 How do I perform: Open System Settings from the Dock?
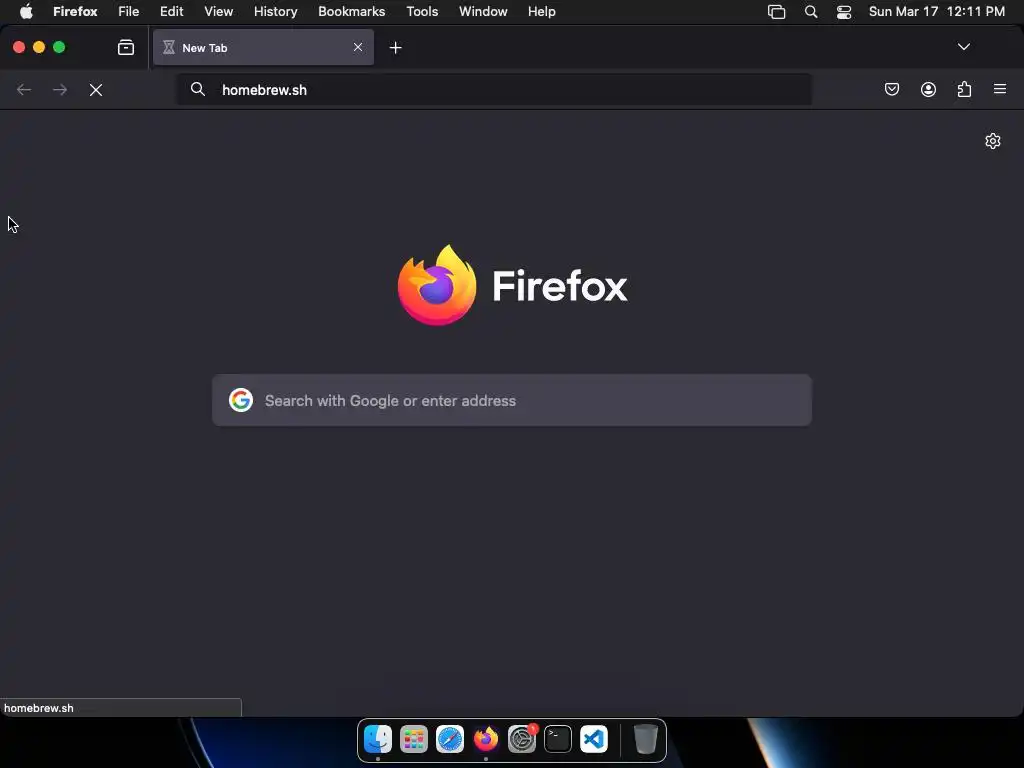pos(522,739)
